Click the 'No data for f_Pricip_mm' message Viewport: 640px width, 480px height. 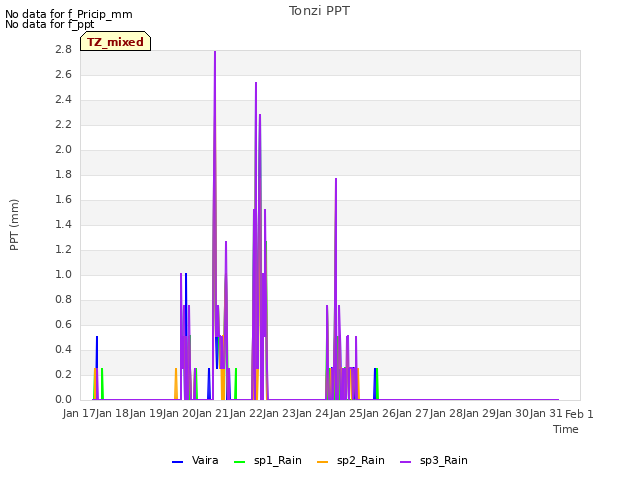[x=69, y=14]
